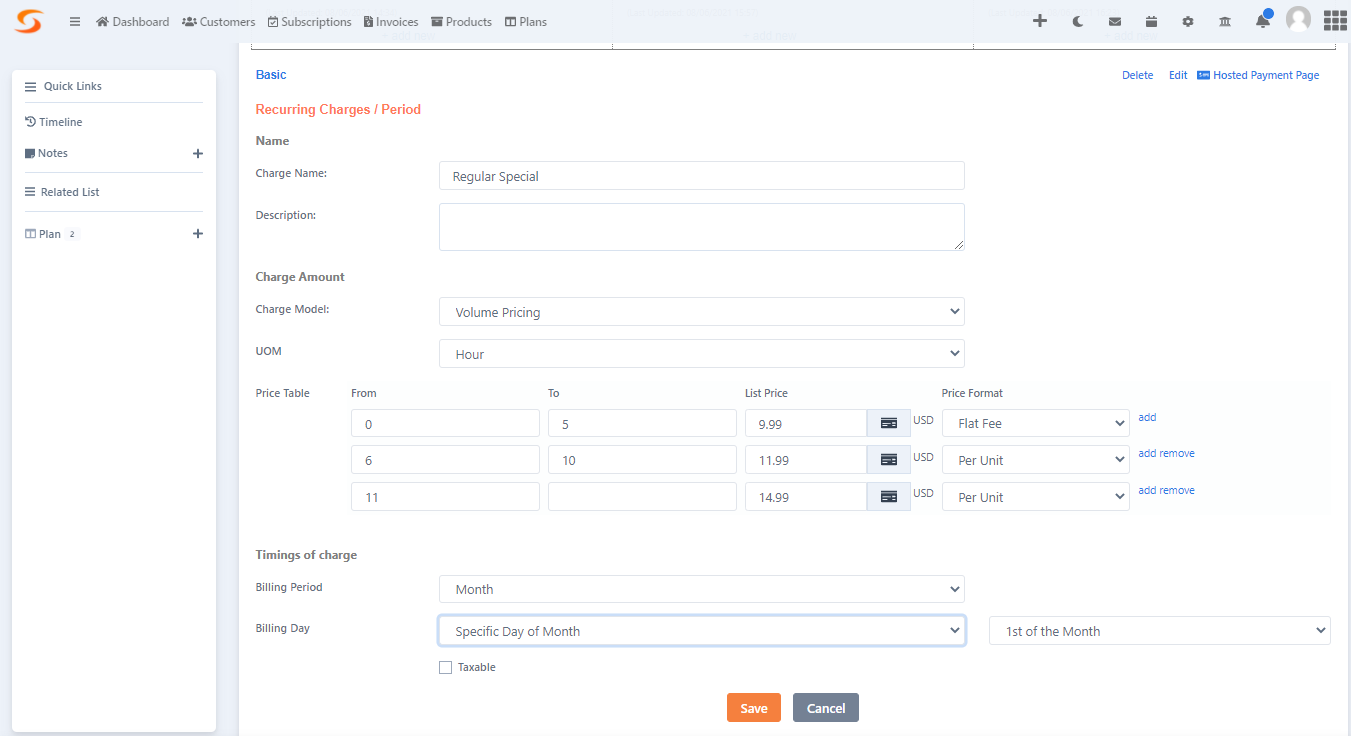This screenshot has height=736, width=1351.
Task: Open the hamburger menu next to the logo
Action: click(74, 21)
